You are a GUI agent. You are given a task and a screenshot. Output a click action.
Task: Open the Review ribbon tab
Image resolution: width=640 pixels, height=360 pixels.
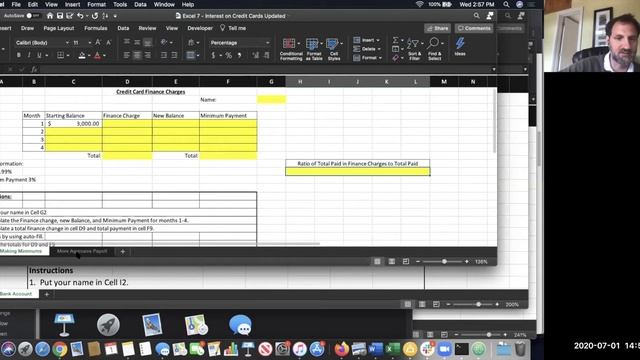pyautogui.click(x=147, y=28)
